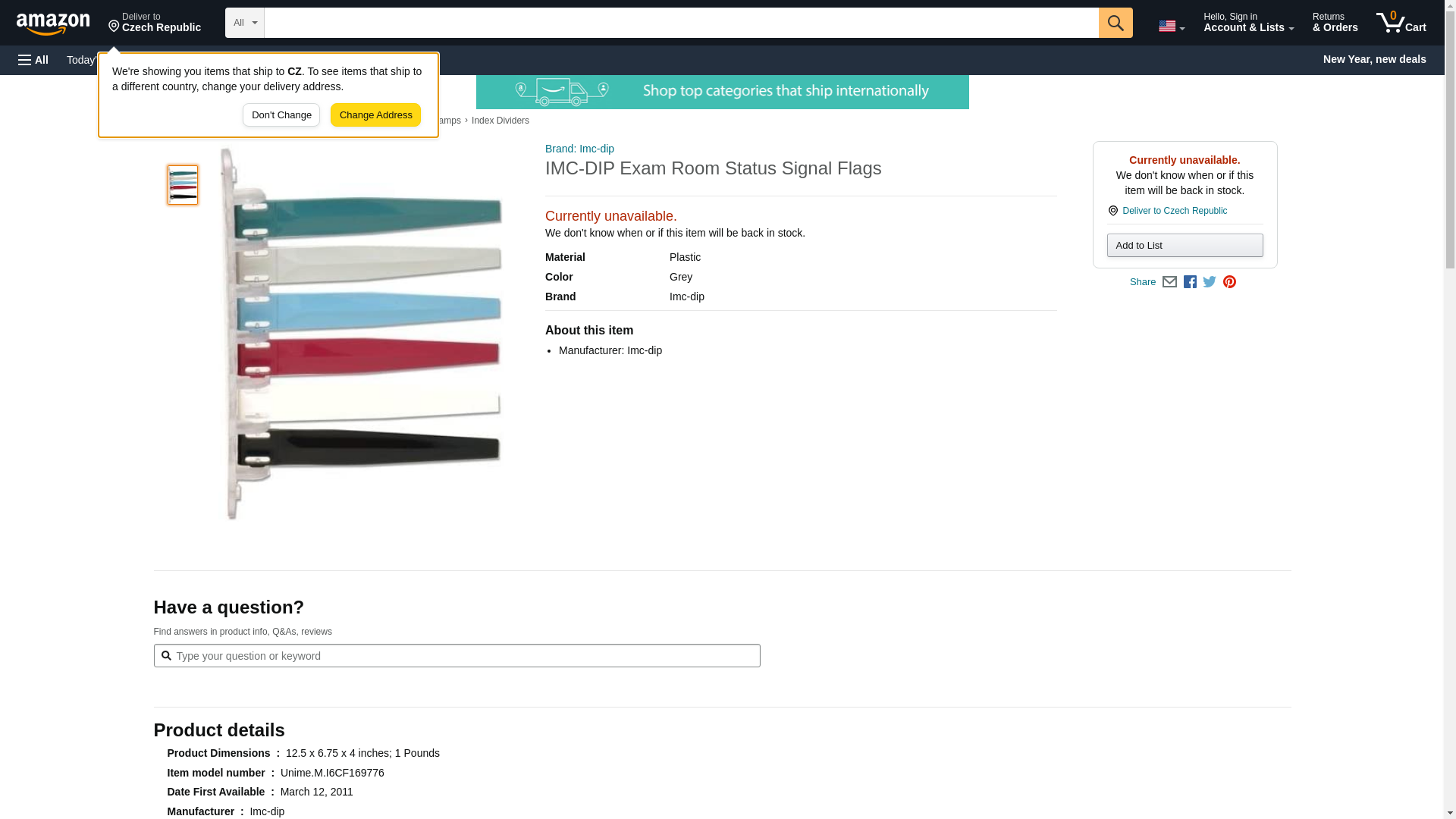This screenshot has height=819, width=1456.
Task: Click the Amazon logo
Action: (x=53, y=24)
